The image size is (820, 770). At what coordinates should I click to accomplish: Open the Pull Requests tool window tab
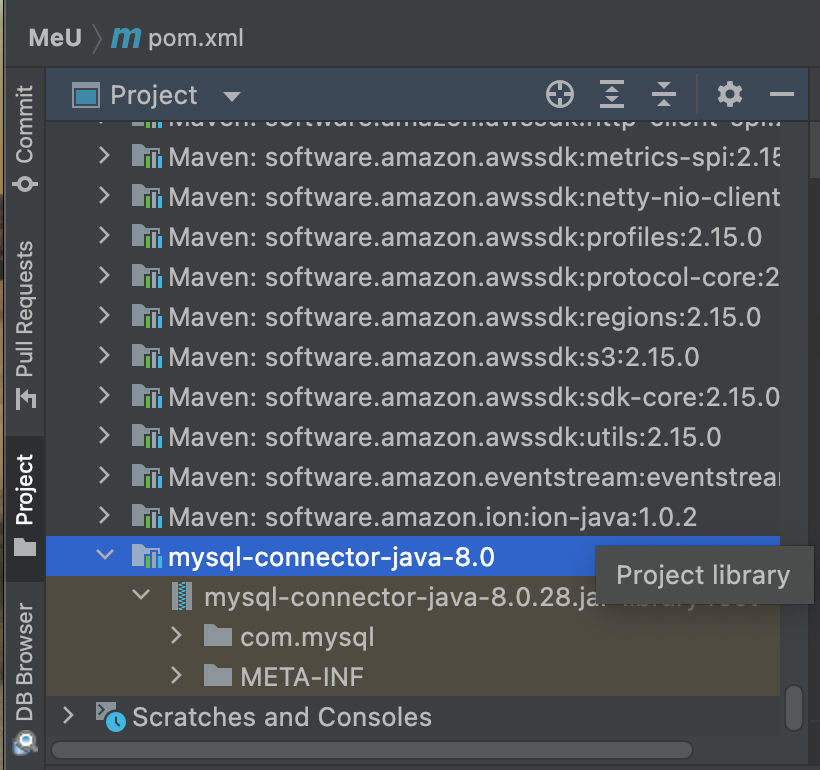[x=25, y=324]
